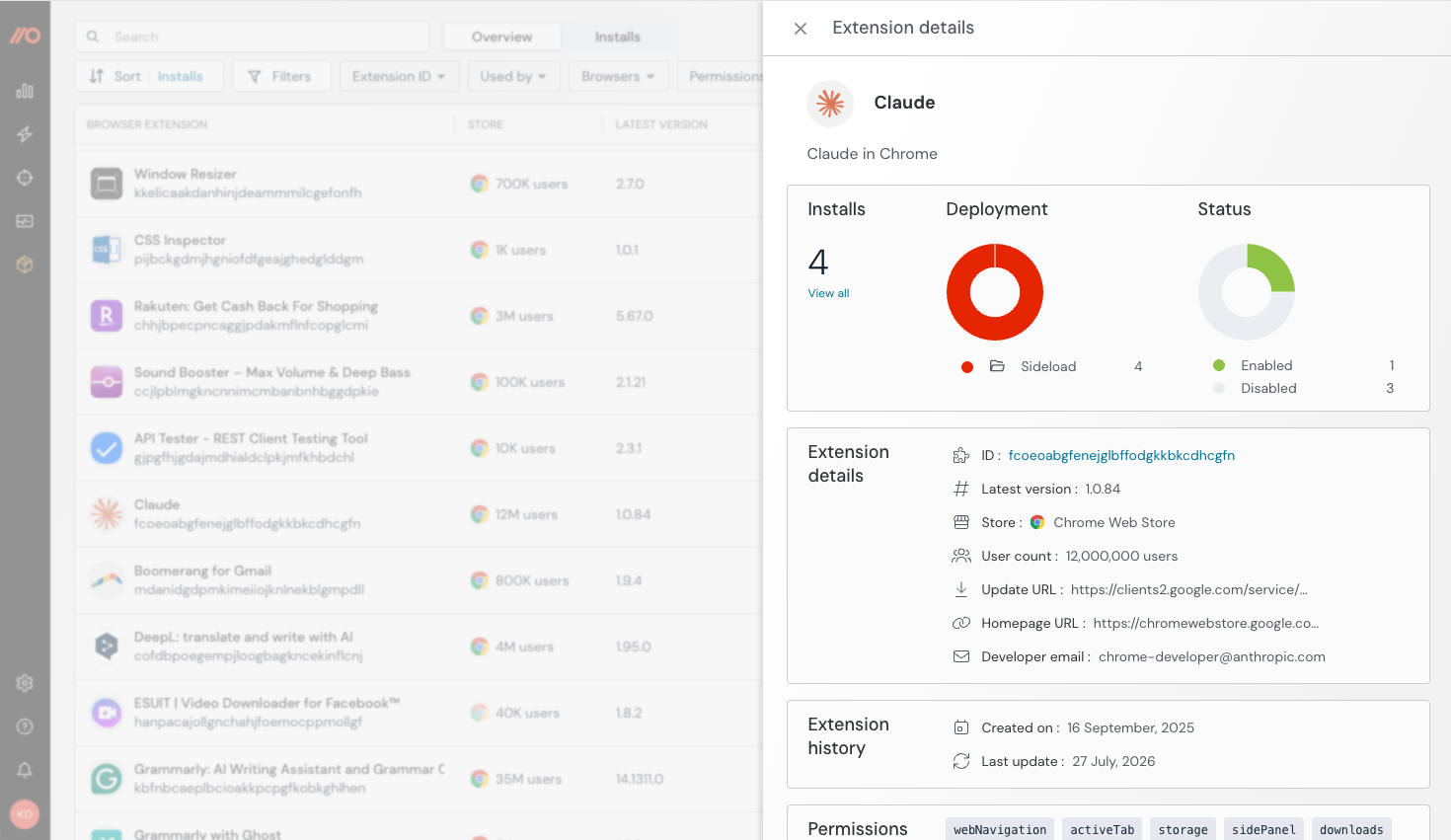Click the Chrome Web Store logo in details
1451x840 pixels.
click(1037, 522)
